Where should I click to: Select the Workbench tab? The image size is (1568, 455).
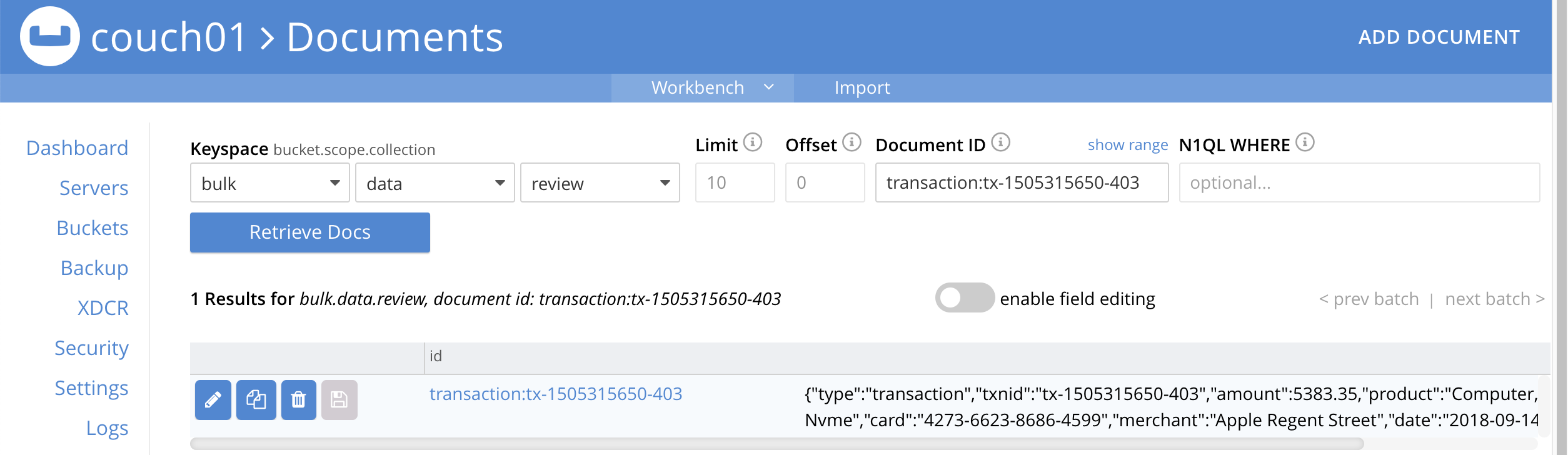pos(698,88)
